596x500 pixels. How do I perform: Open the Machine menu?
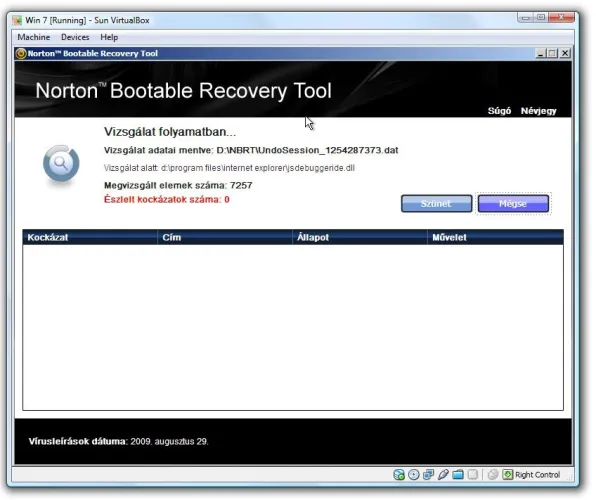tap(33, 37)
